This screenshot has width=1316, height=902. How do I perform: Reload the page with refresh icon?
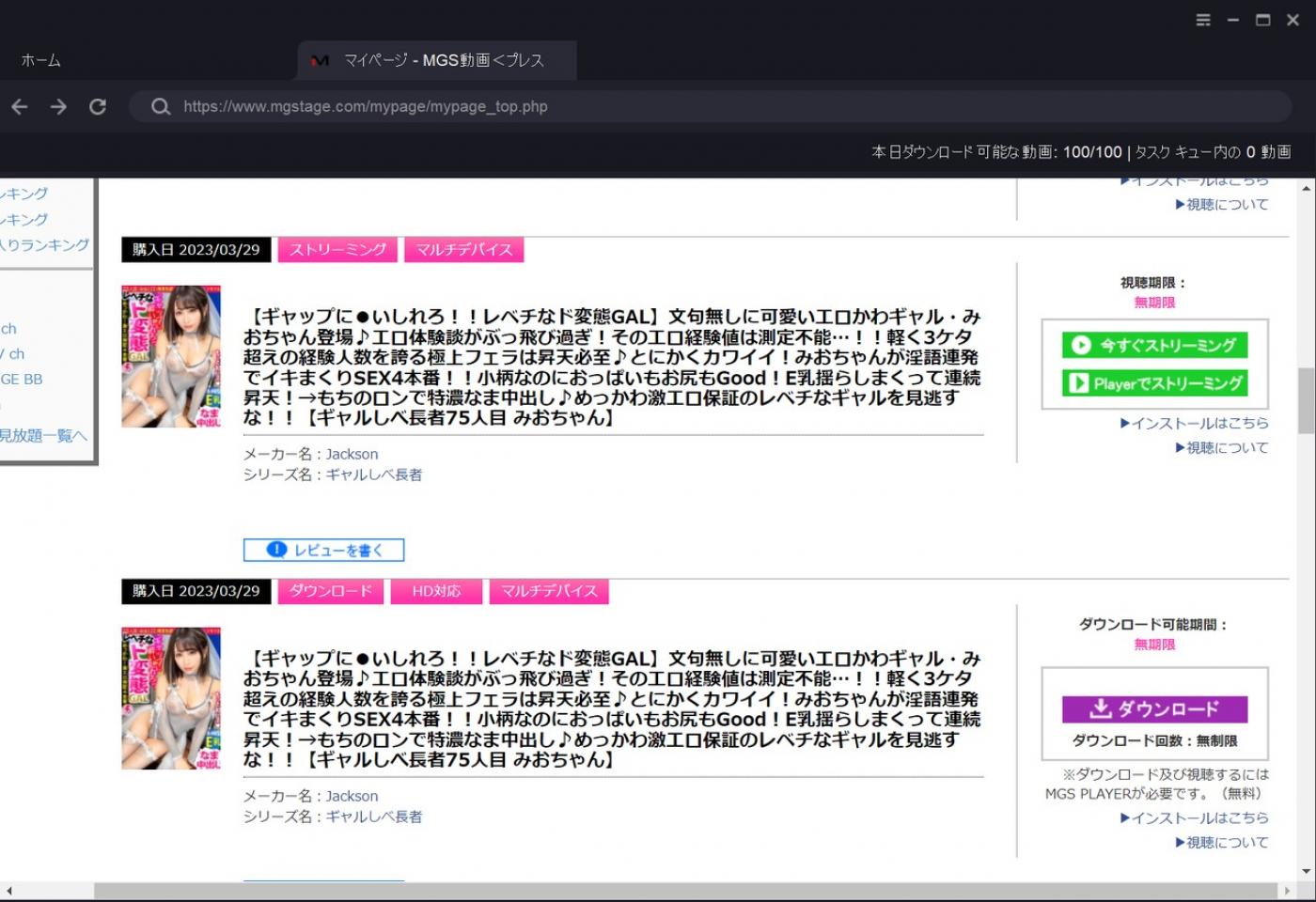[x=98, y=107]
